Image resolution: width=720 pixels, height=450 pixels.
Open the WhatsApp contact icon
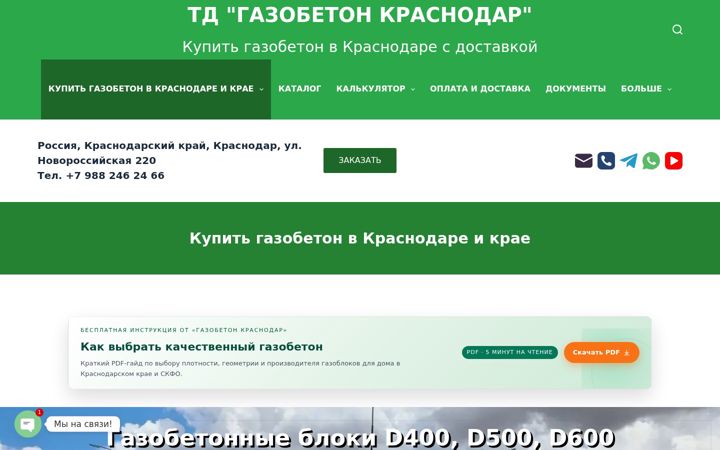click(x=651, y=161)
